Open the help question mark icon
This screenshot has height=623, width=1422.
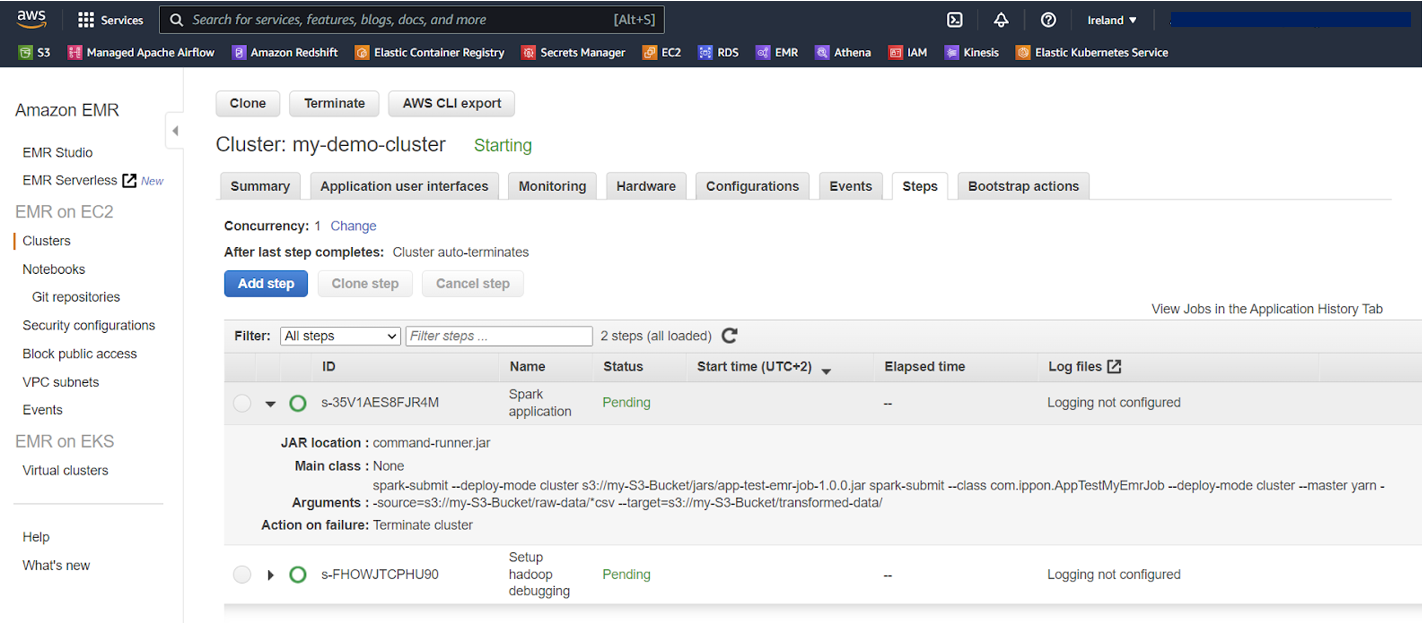coord(1048,20)
